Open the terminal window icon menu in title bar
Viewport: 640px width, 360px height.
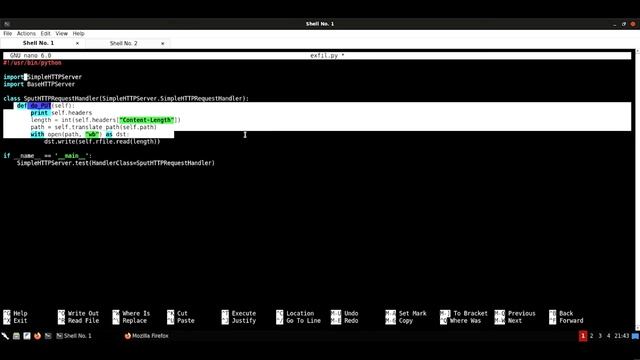(x=7, y=24)
